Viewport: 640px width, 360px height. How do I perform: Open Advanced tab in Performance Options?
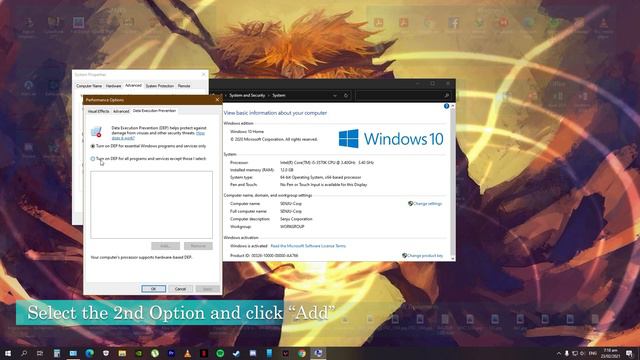pos(121,111)
